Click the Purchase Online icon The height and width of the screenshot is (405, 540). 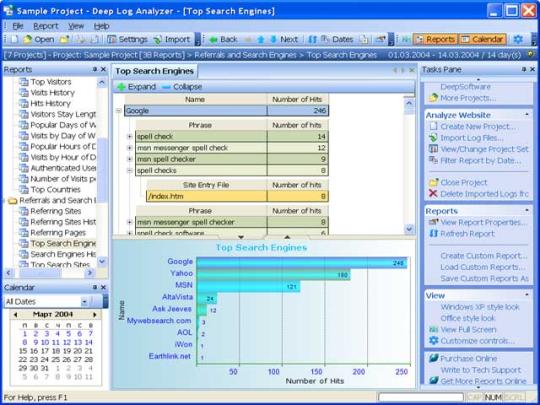pos(434,358)
